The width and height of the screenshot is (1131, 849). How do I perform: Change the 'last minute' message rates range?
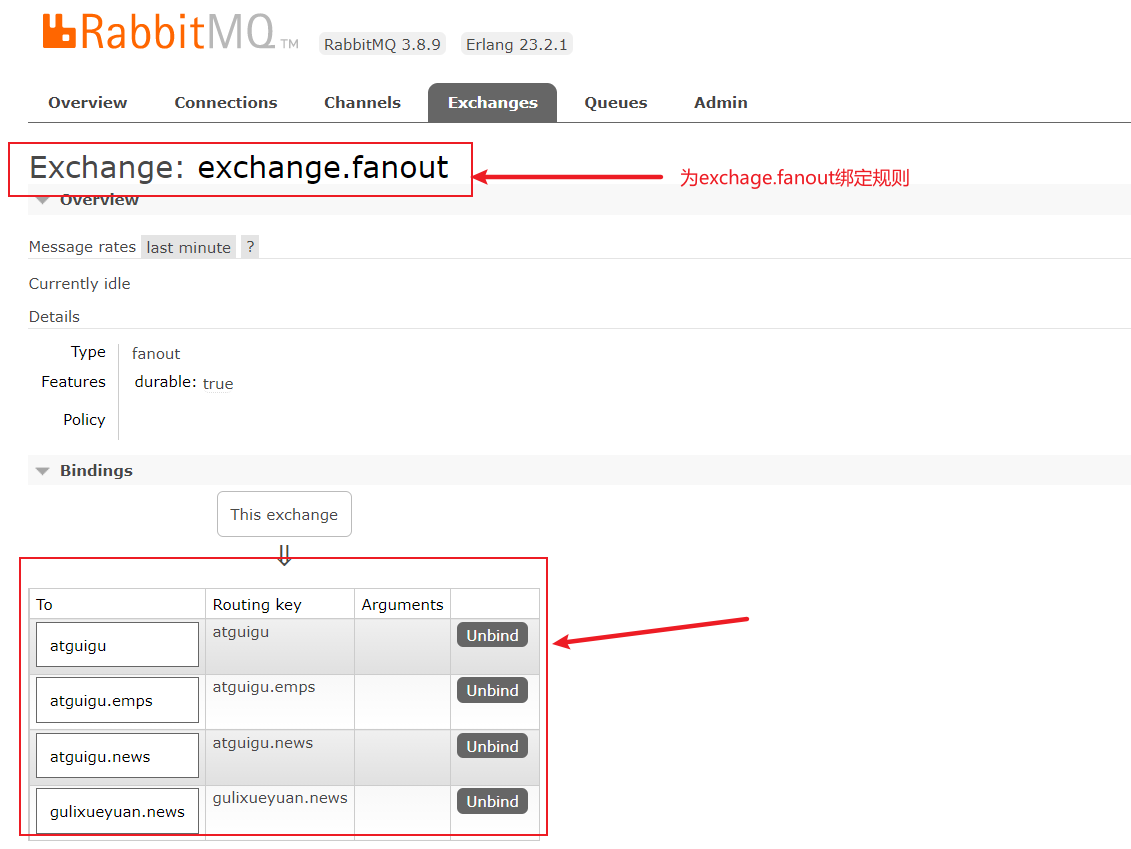(x=188, y=247)
